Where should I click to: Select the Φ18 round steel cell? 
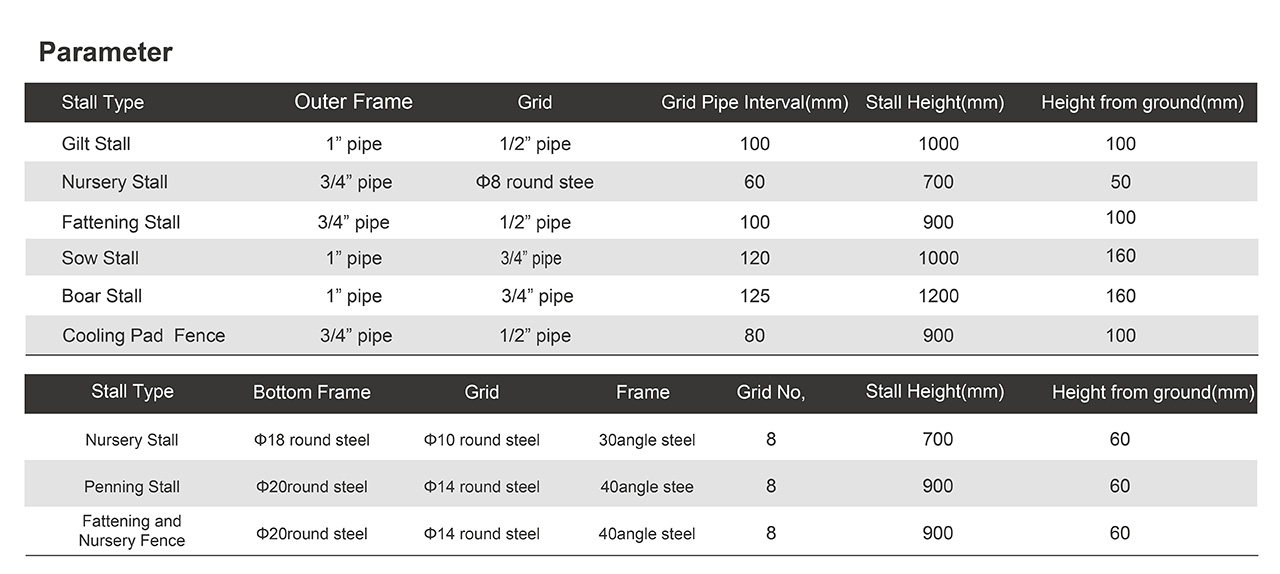coord(312,440)
